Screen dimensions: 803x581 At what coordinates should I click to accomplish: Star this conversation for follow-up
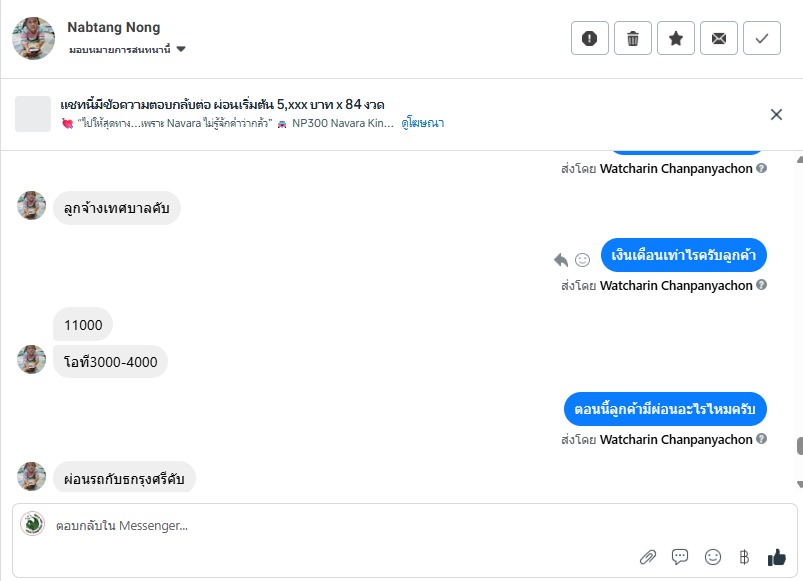[676, 38]
